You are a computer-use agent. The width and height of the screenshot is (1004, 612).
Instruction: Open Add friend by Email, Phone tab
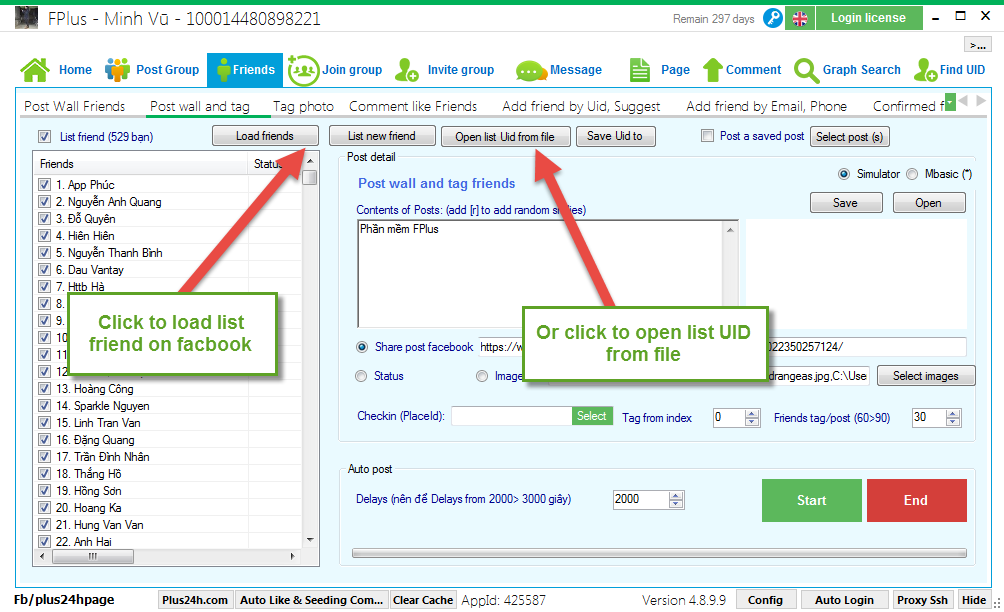[766, 106]
